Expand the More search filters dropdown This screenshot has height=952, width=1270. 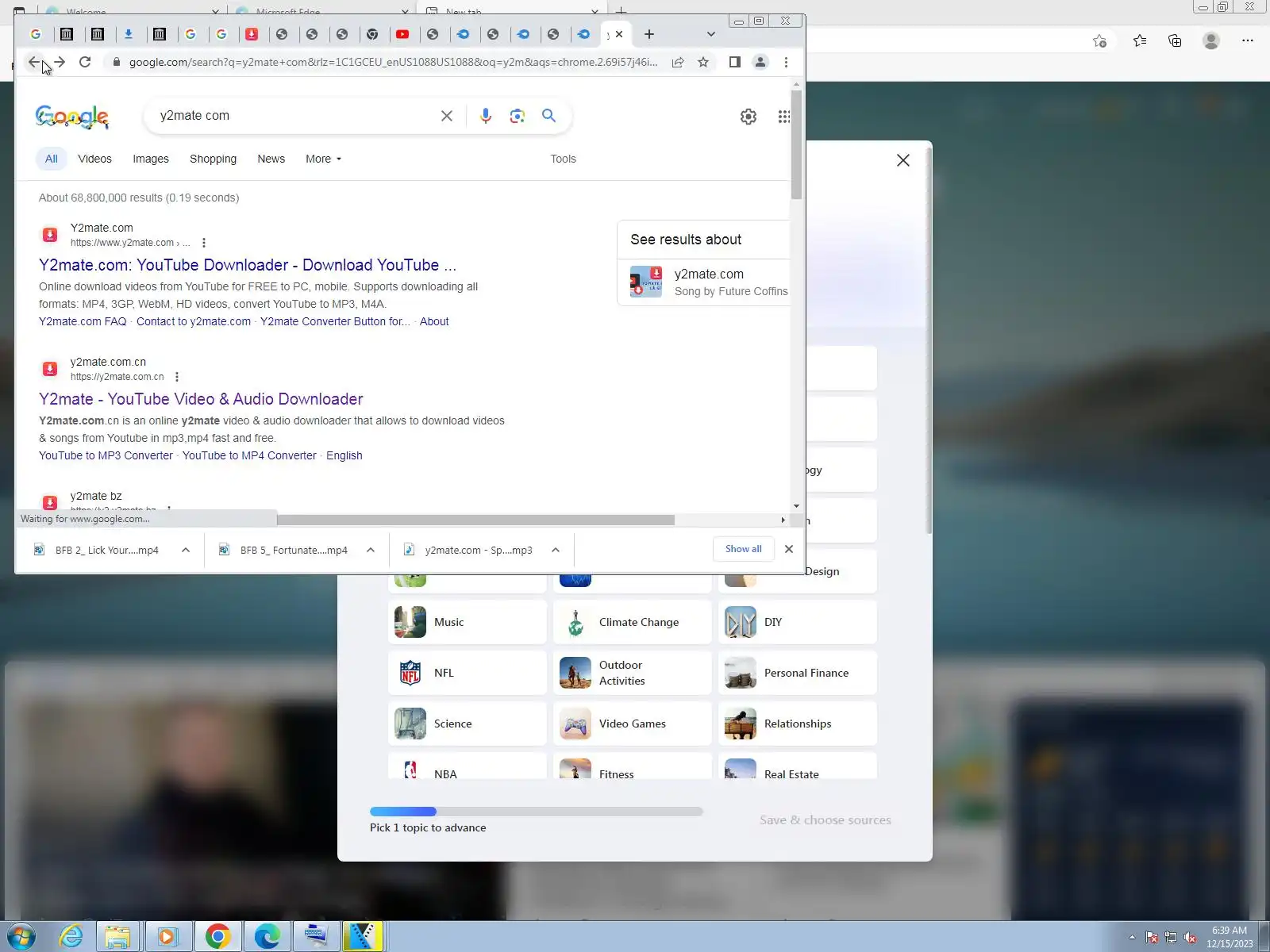[x=323, y=159]
